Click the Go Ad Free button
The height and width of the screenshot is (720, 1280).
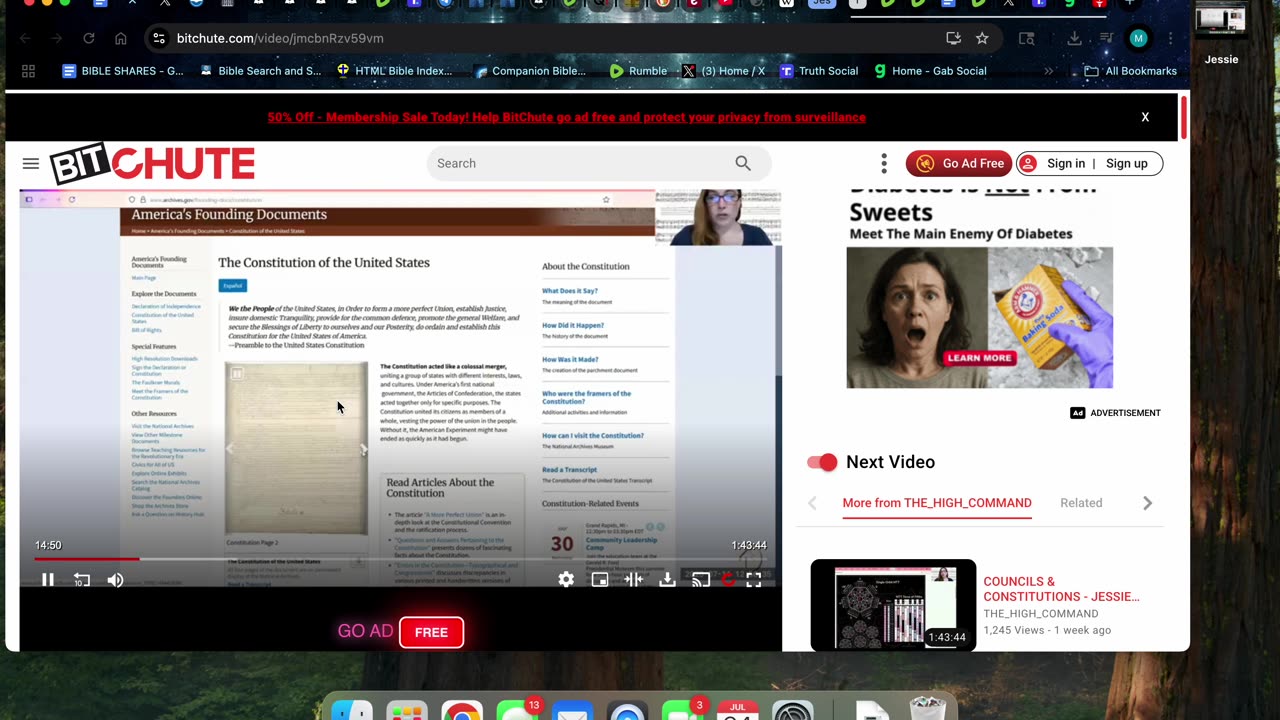(x=959, y=163)
